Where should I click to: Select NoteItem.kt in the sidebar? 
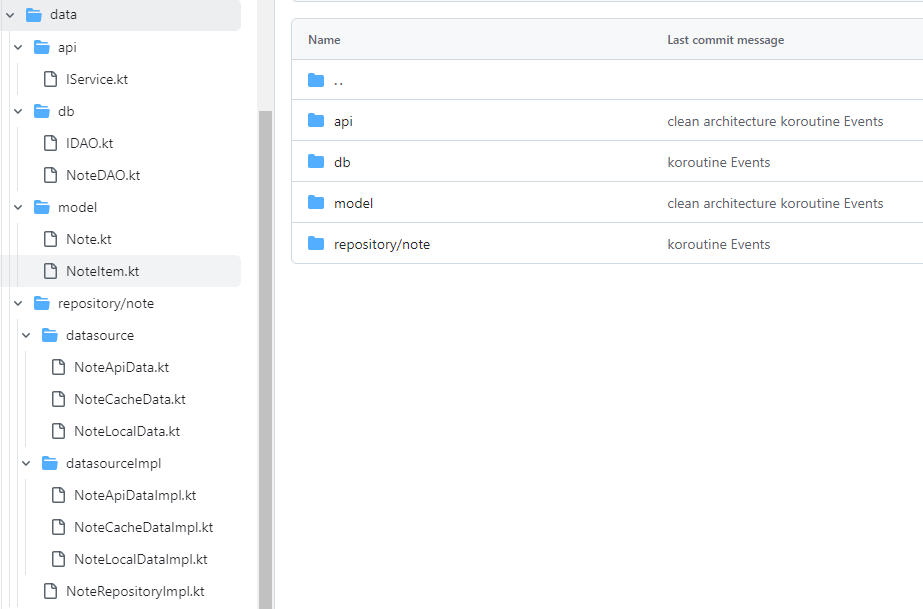pyautogui.click(x=102, y=271)
